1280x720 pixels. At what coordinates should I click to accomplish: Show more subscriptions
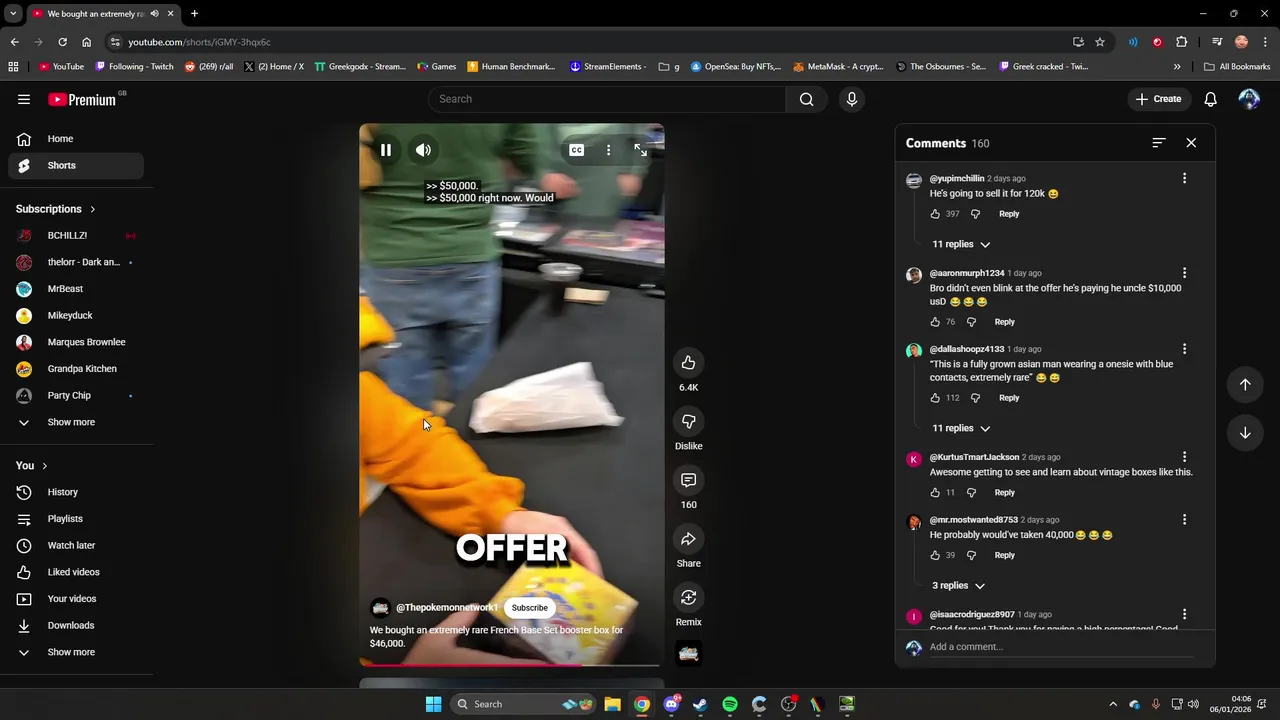click(x=76, y=422)
